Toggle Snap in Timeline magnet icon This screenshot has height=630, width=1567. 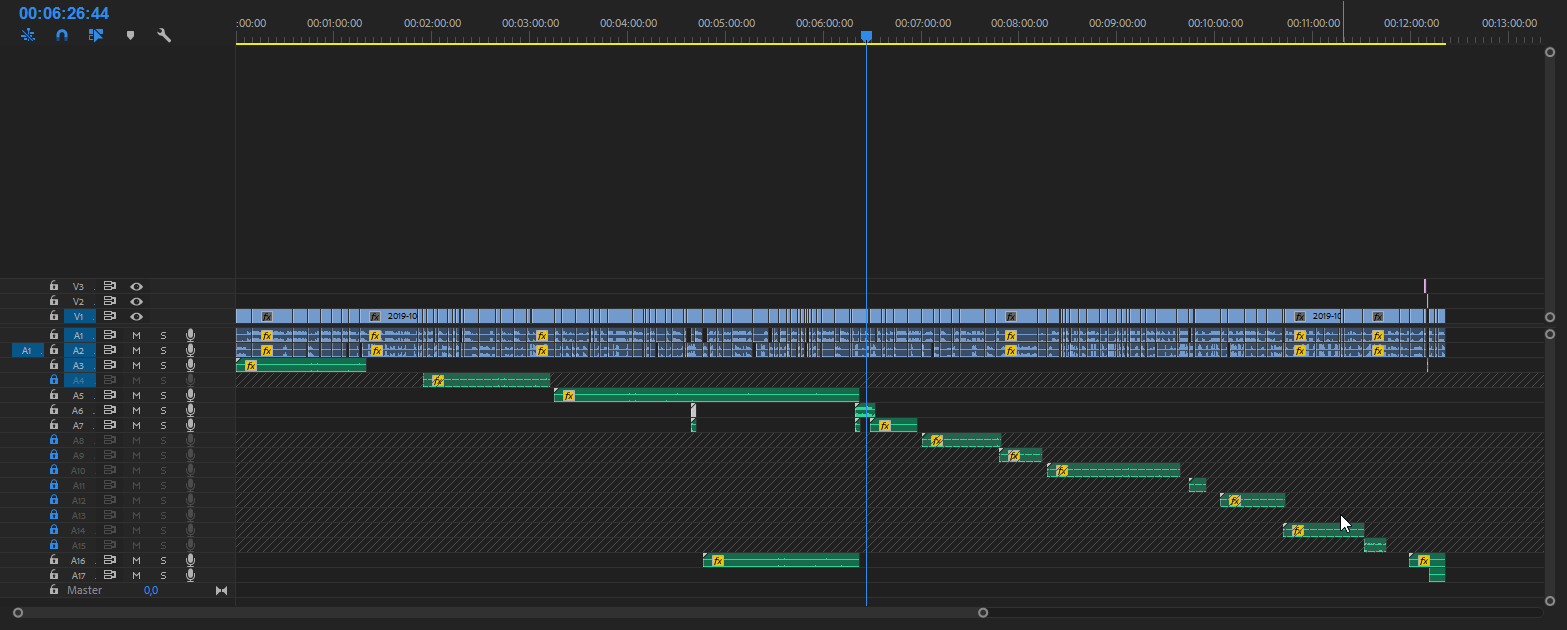pyautogui.click(x=62, y=35)
